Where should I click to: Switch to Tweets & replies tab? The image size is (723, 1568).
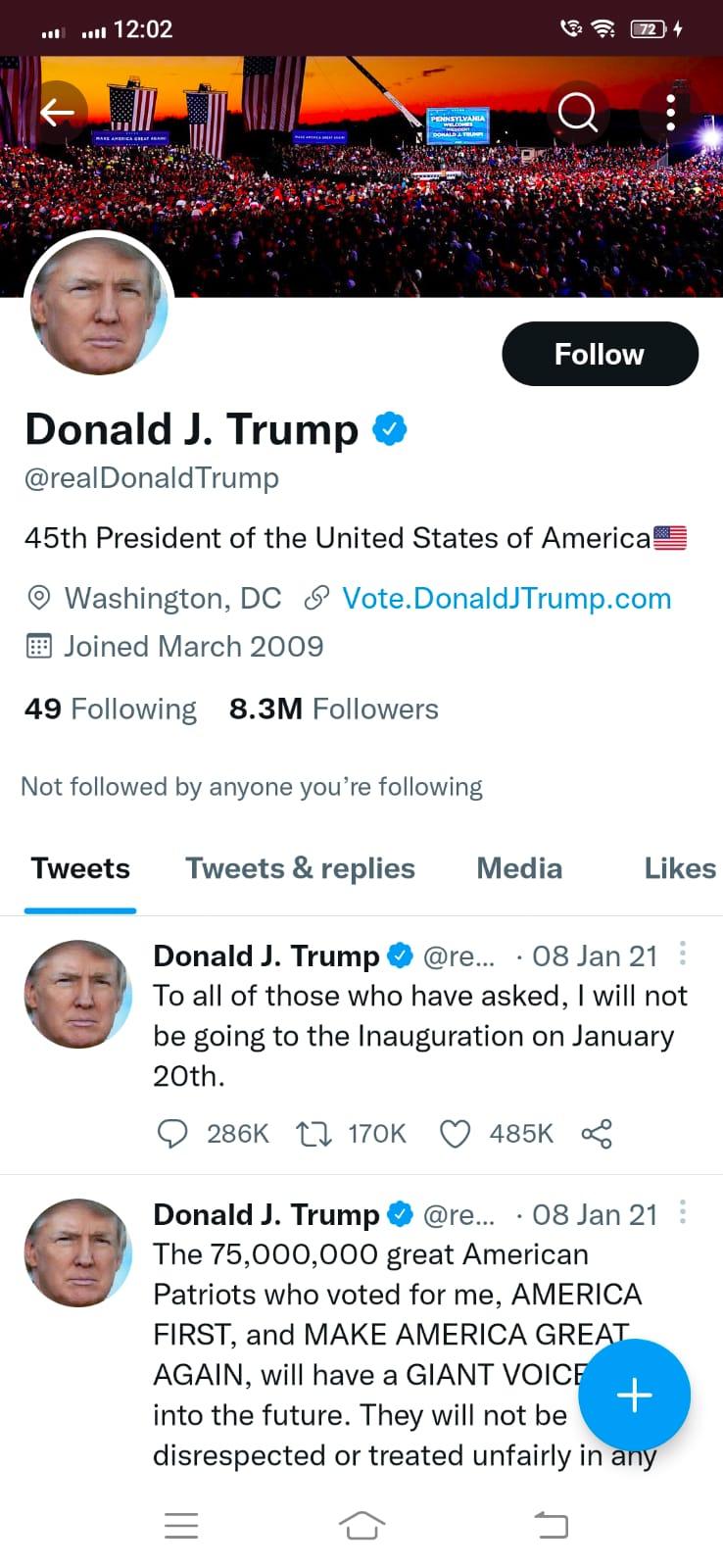click(x=301, y=868)
